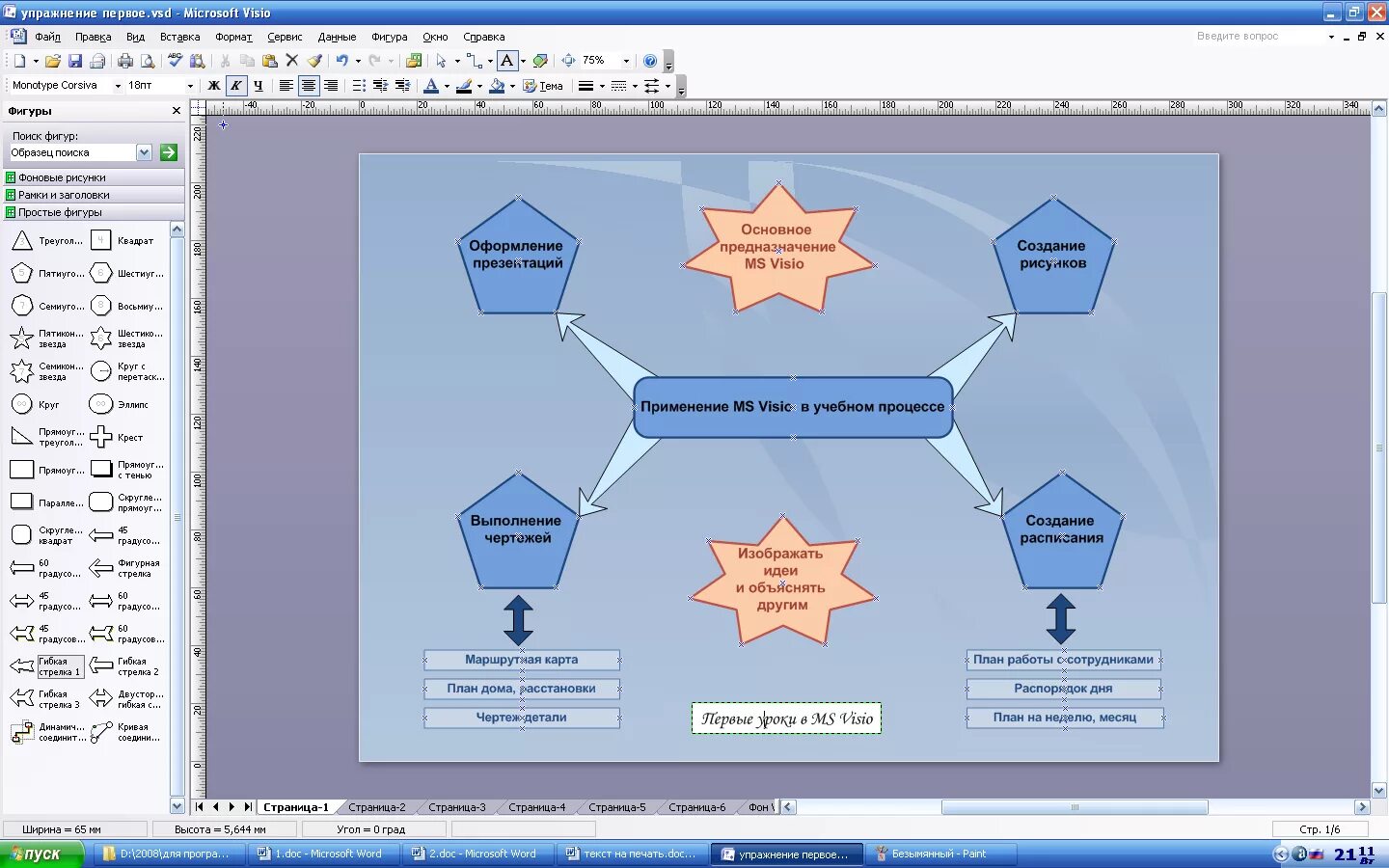The height and width of the screenshot is (868, 1389).
Task: Switch to Страница-2 tab
Action: (377, 807)
